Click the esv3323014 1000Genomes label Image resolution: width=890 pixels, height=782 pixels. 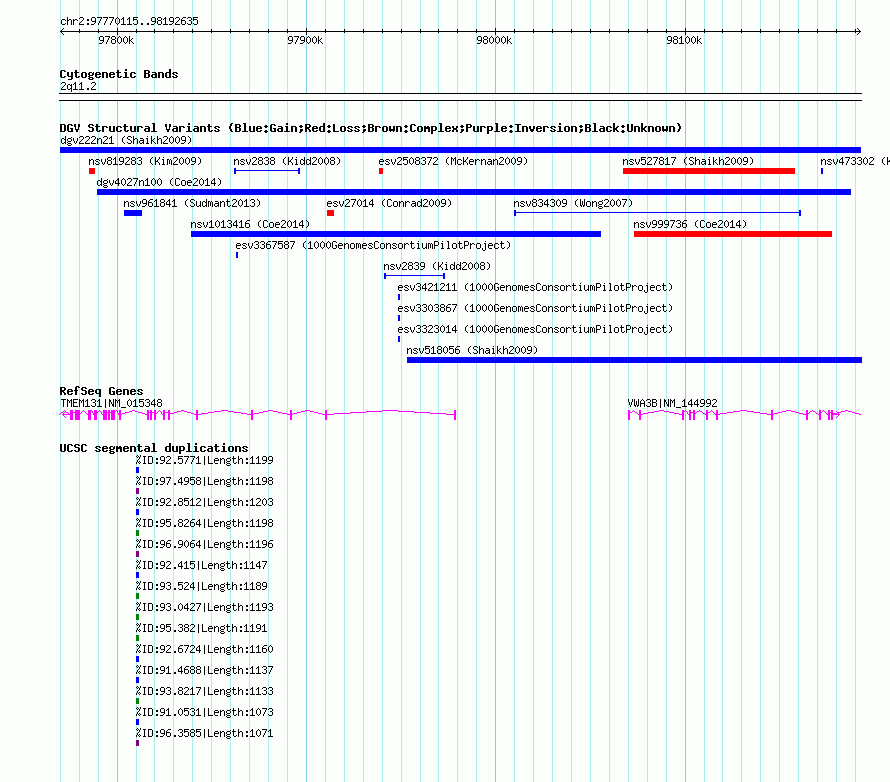point(535,329)
